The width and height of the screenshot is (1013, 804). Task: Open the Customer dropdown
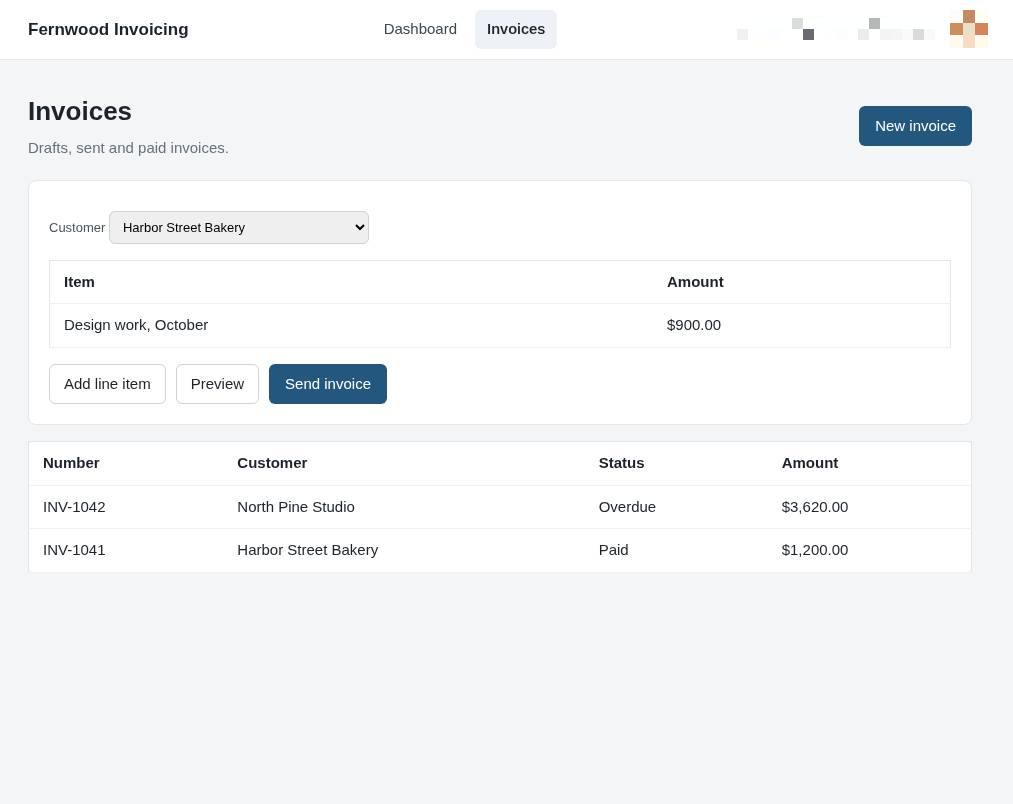pos(239,227)
